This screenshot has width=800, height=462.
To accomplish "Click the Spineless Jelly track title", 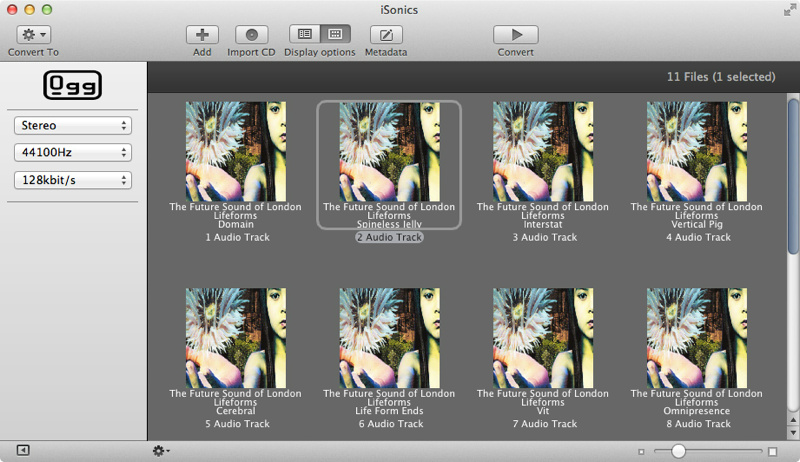I will click(389, 225).
